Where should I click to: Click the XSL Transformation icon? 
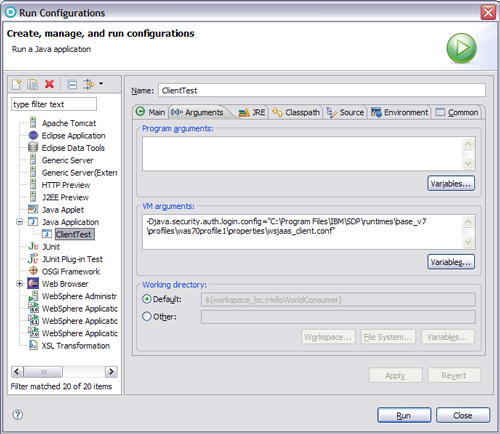pyautogui.click(x=33, y=345)
